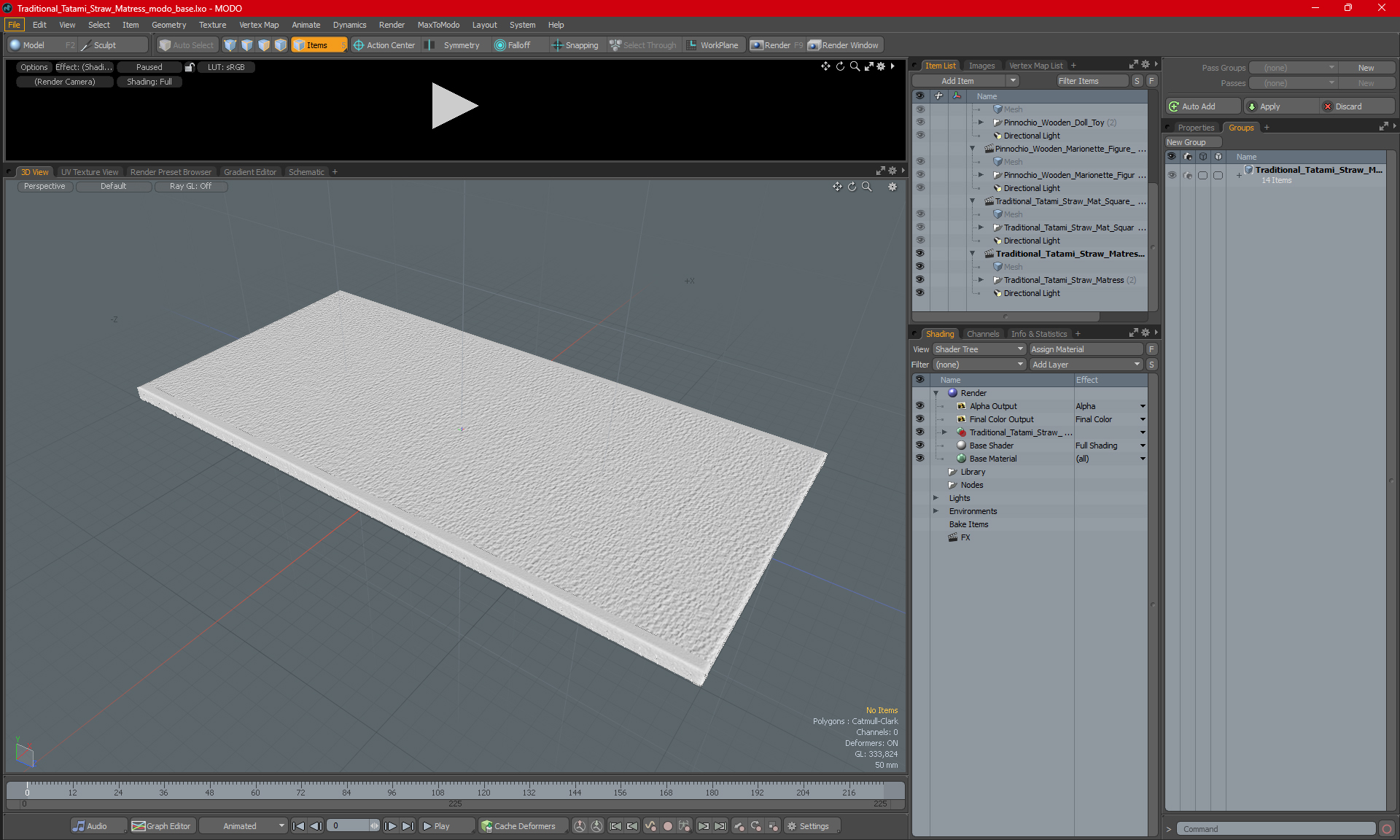Expand Lights in Shader Tree
1400x840 pixels.
click(936, 498)
